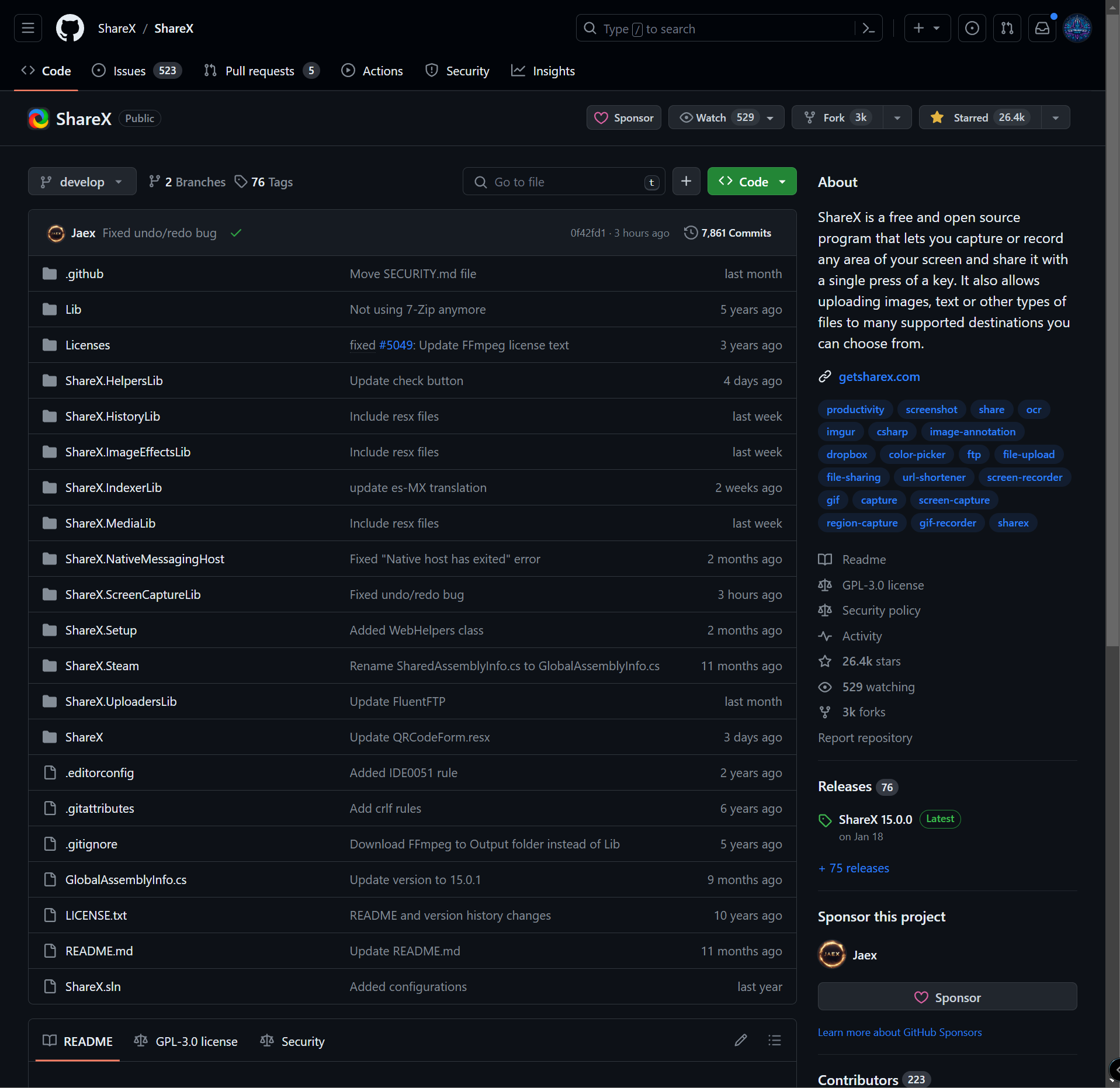Open the Actions tab
The height and width of the screenshot is (1088, 1120).
[372, 71]
